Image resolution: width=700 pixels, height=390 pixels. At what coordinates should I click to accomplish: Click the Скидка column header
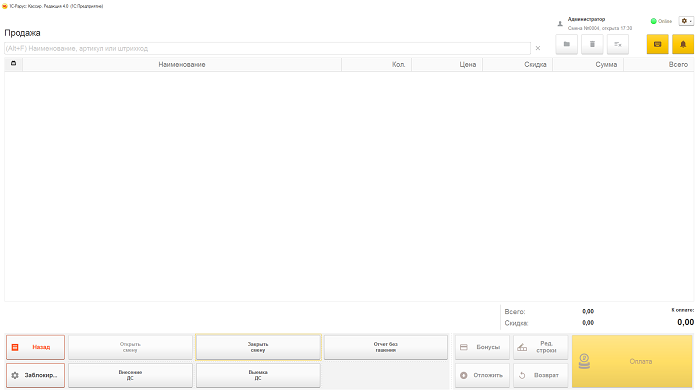pos(517,64)
